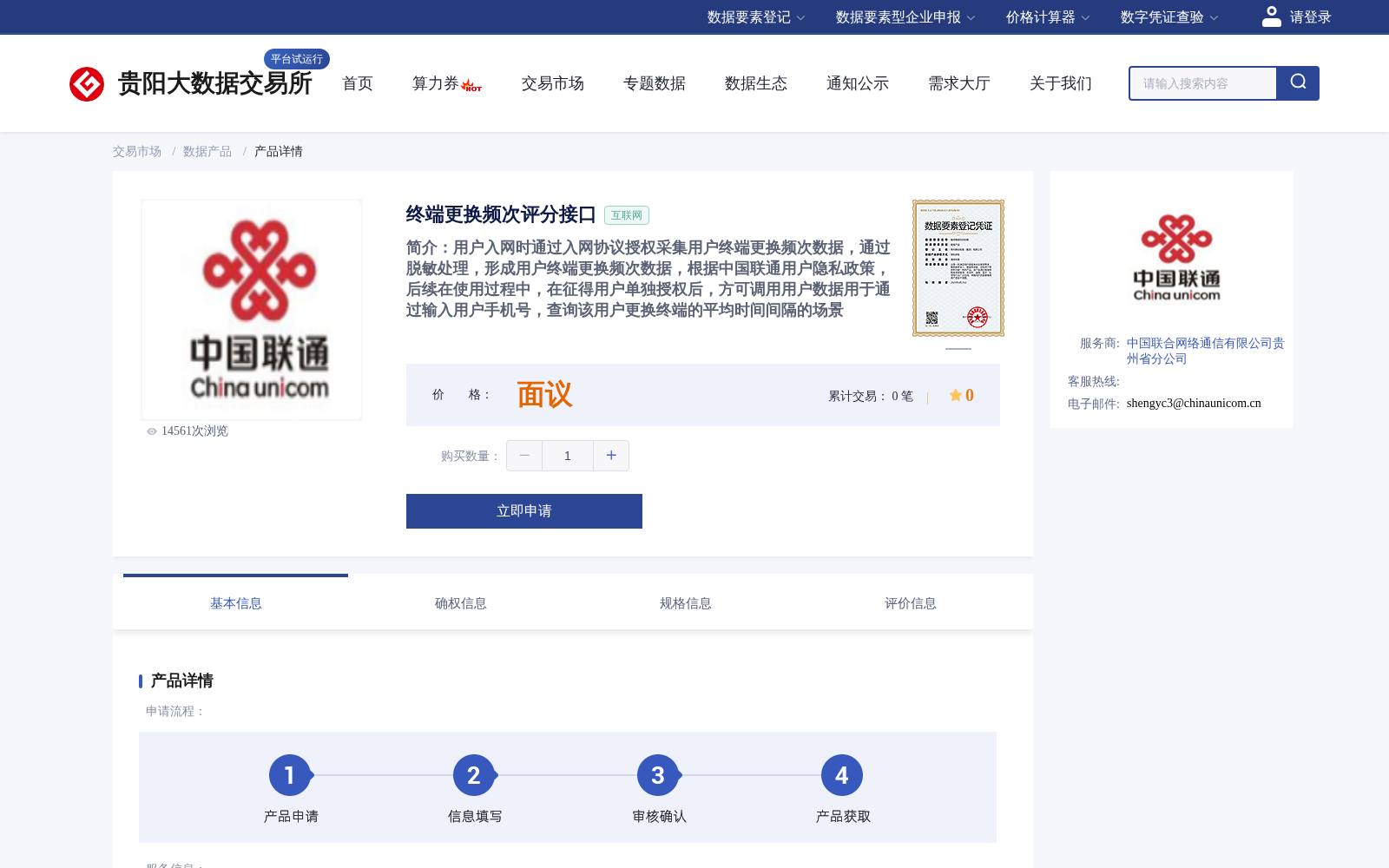
Task: Click the 产品详情 breadcrumb text
Action: tap(279, 151)
